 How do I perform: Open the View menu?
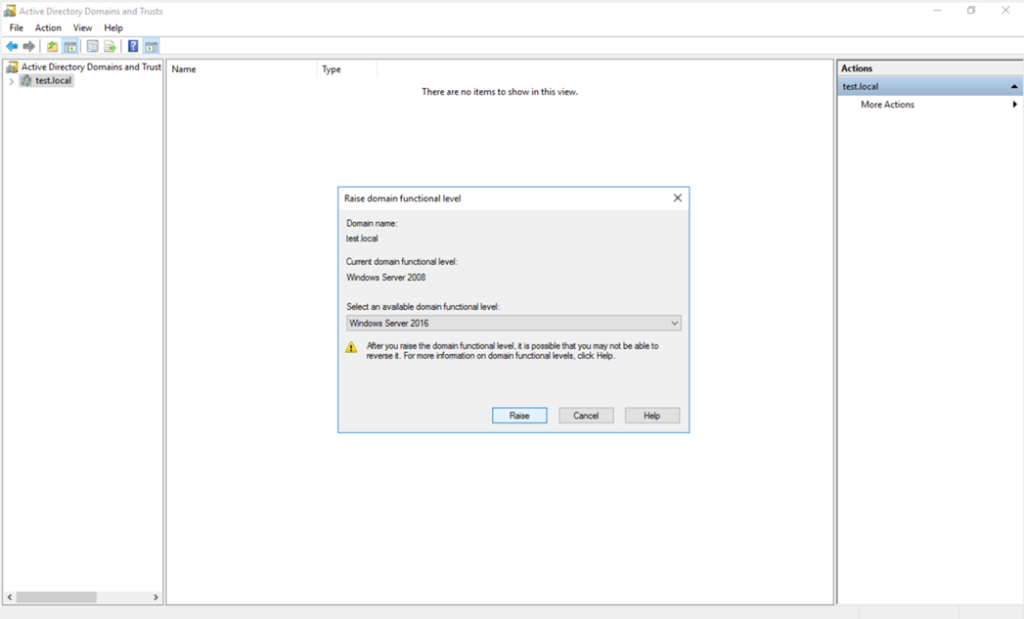tap(82, 28)
